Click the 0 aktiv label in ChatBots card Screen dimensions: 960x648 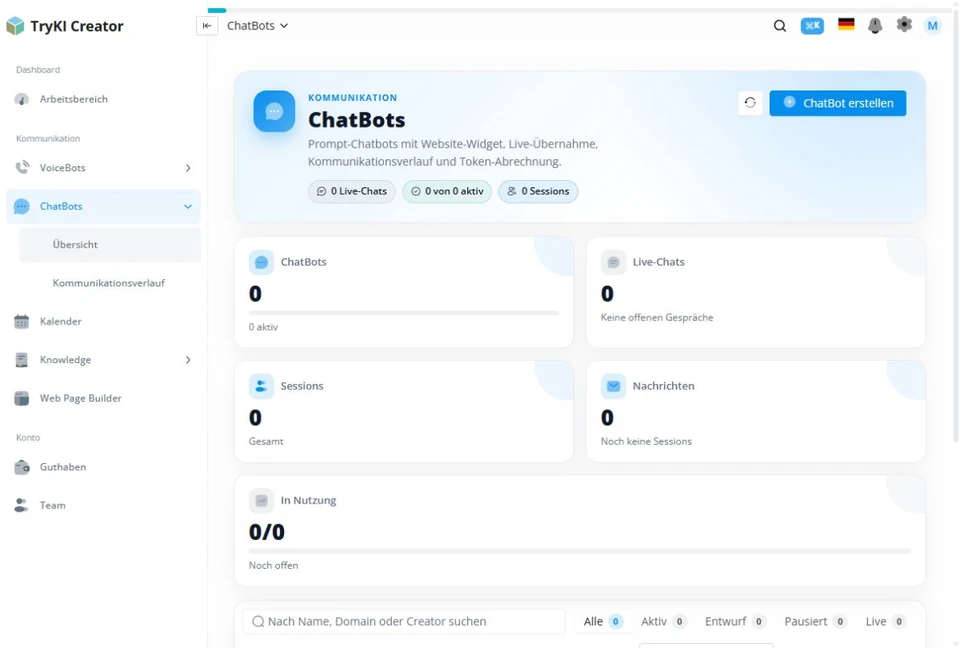pos(263,327)
